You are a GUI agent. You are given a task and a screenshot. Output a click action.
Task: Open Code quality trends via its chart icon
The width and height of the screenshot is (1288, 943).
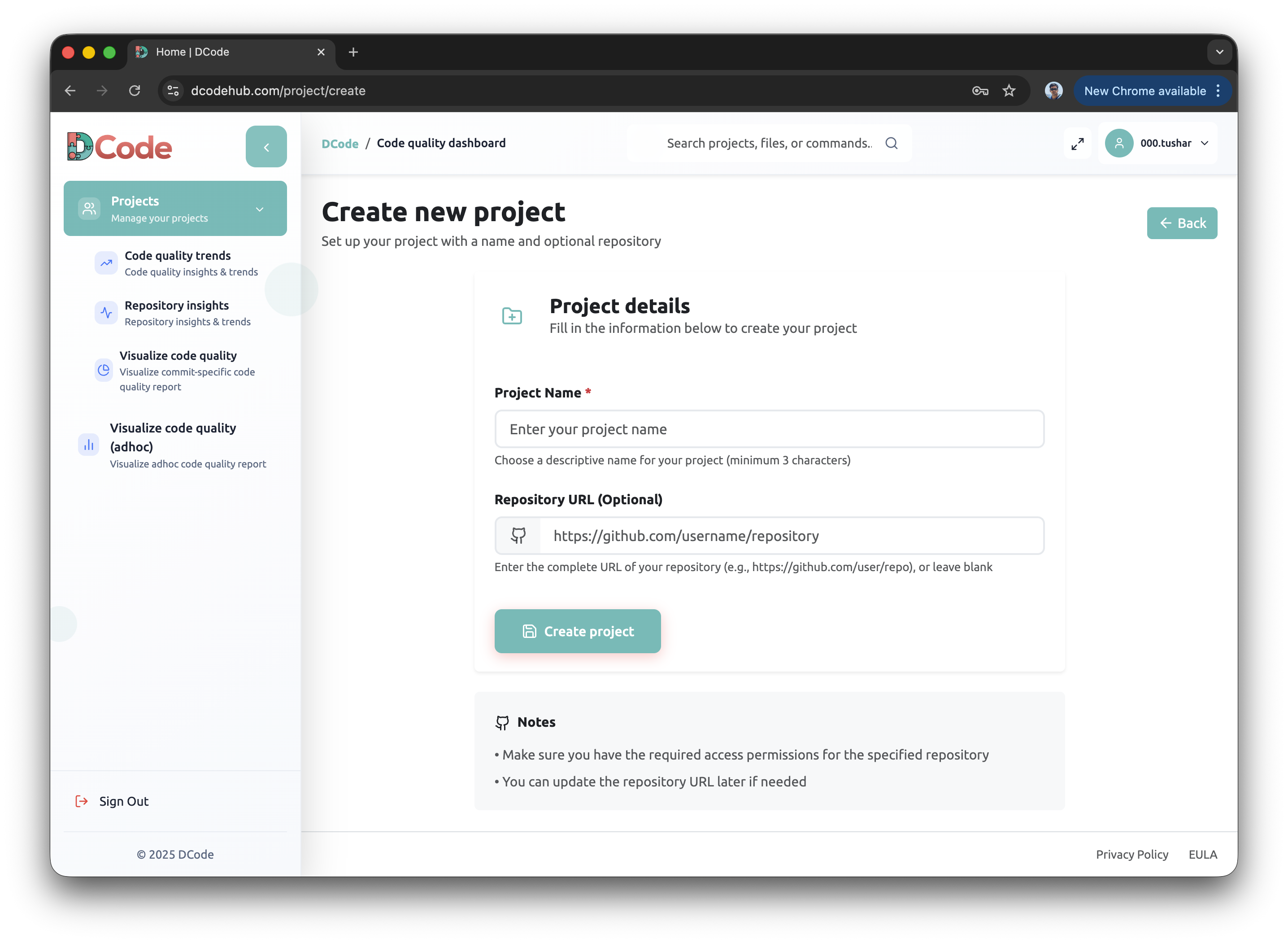[105, 263]
